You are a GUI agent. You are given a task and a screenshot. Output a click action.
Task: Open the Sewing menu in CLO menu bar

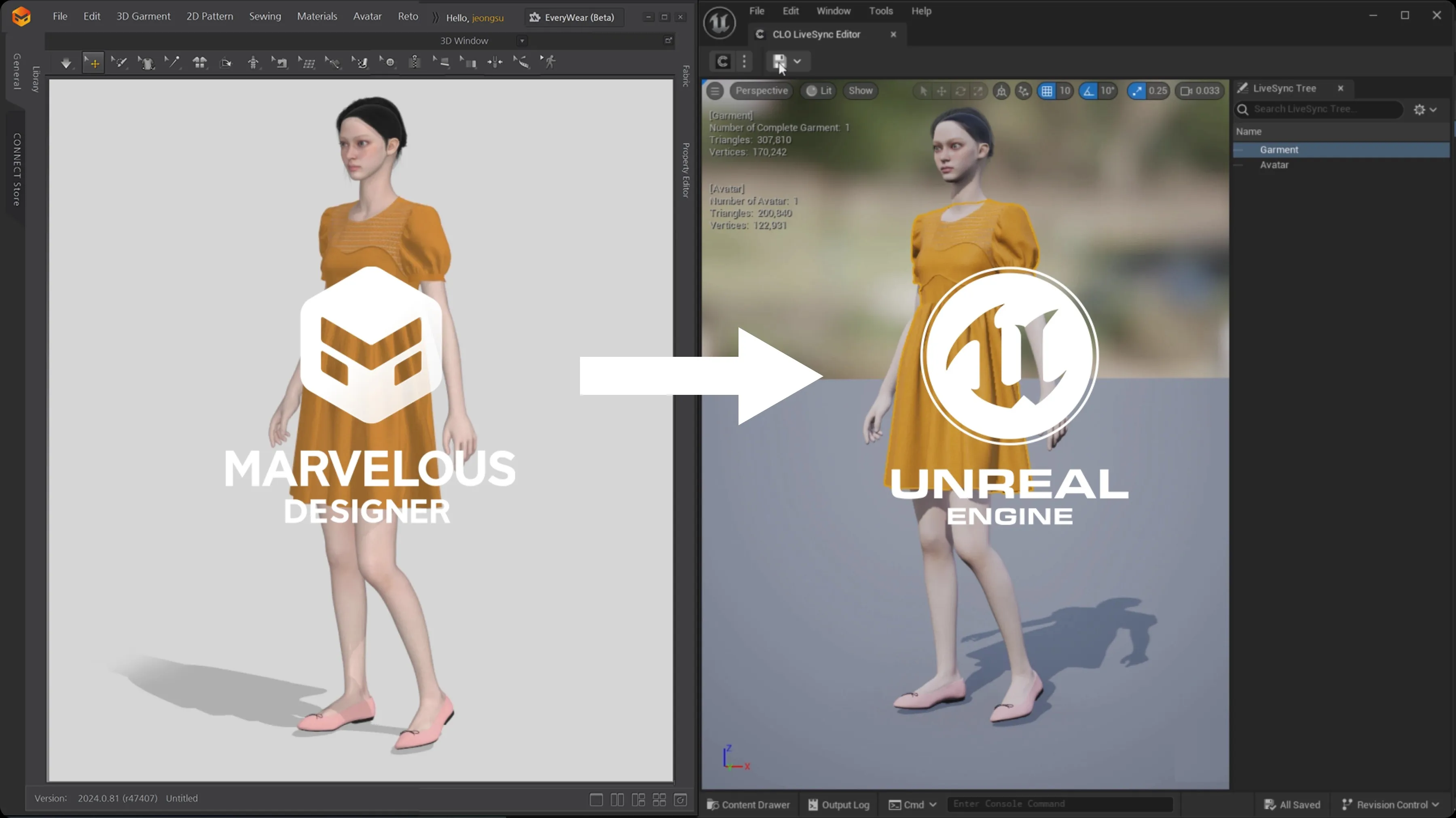point(264,15)
